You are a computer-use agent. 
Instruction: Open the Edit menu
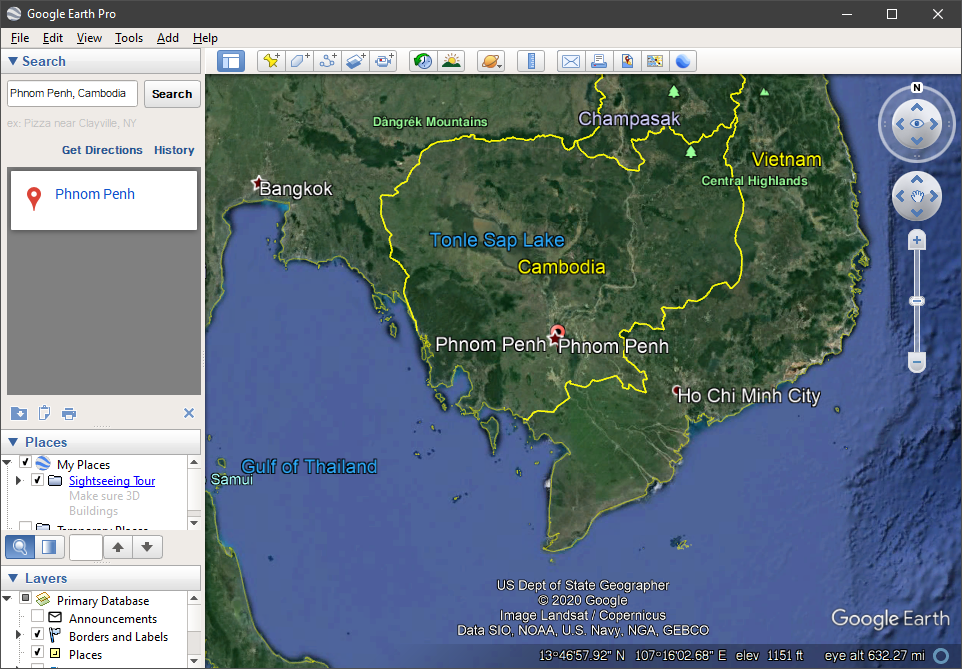(x=53, y=38)
